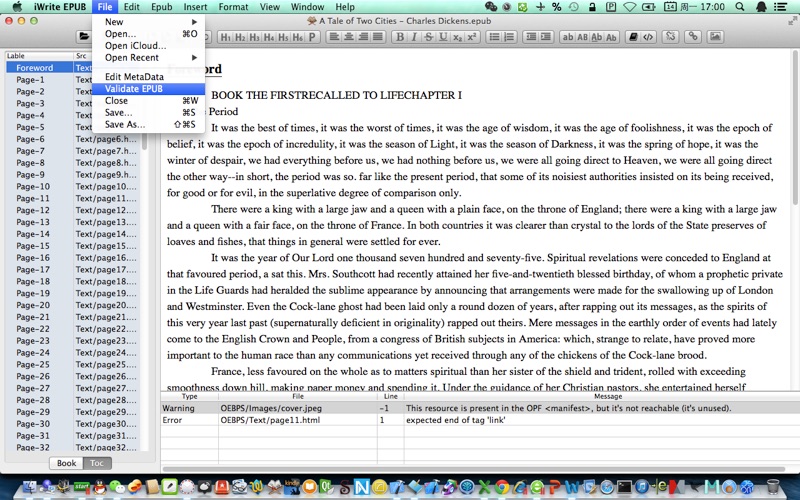The width and height of the screenshot is (800, 500).
Task: Expand the Open Recent submenu
Action: pyautogui.click(x=148, y=58)
